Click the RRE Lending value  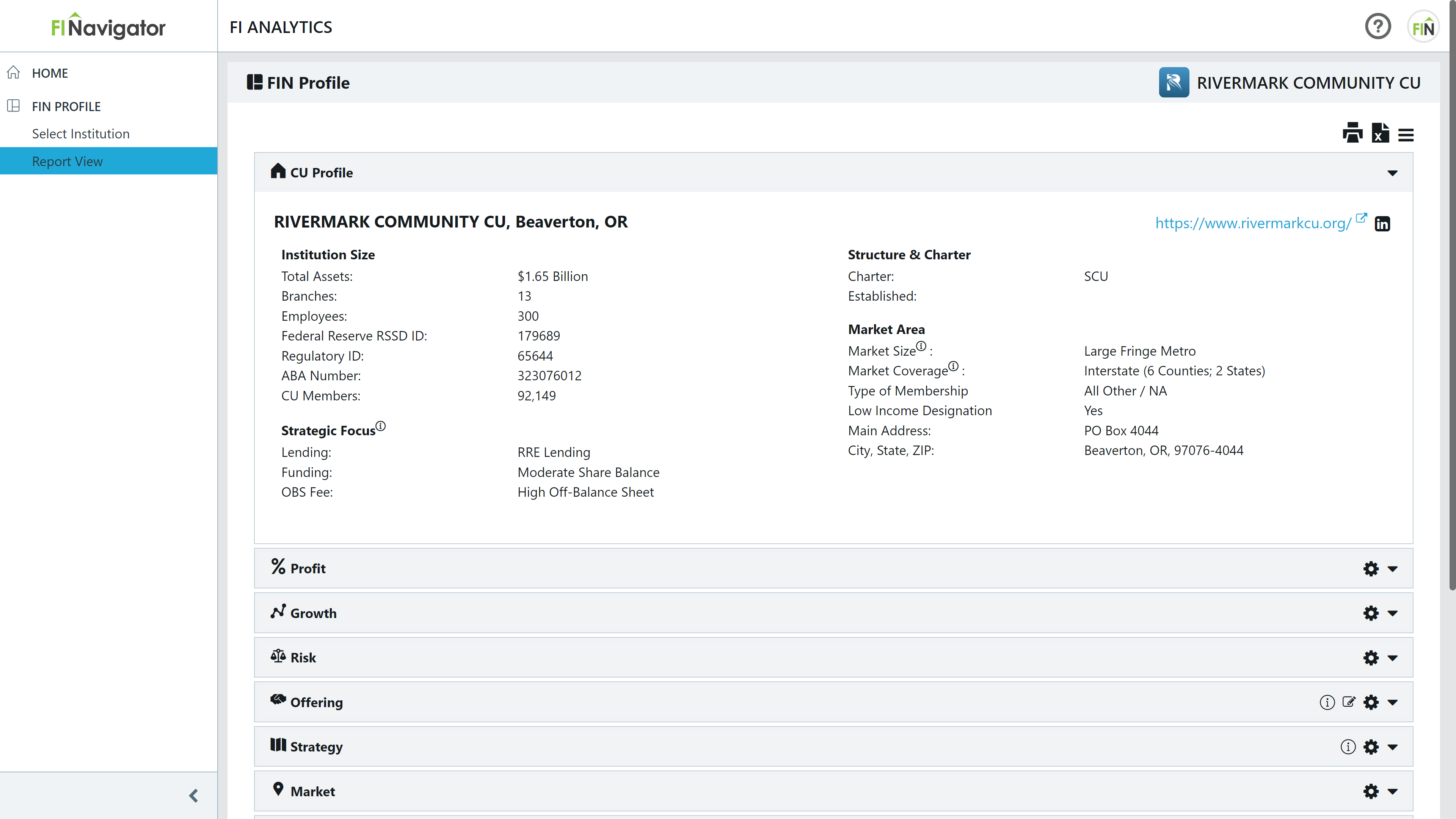[553, 452]
